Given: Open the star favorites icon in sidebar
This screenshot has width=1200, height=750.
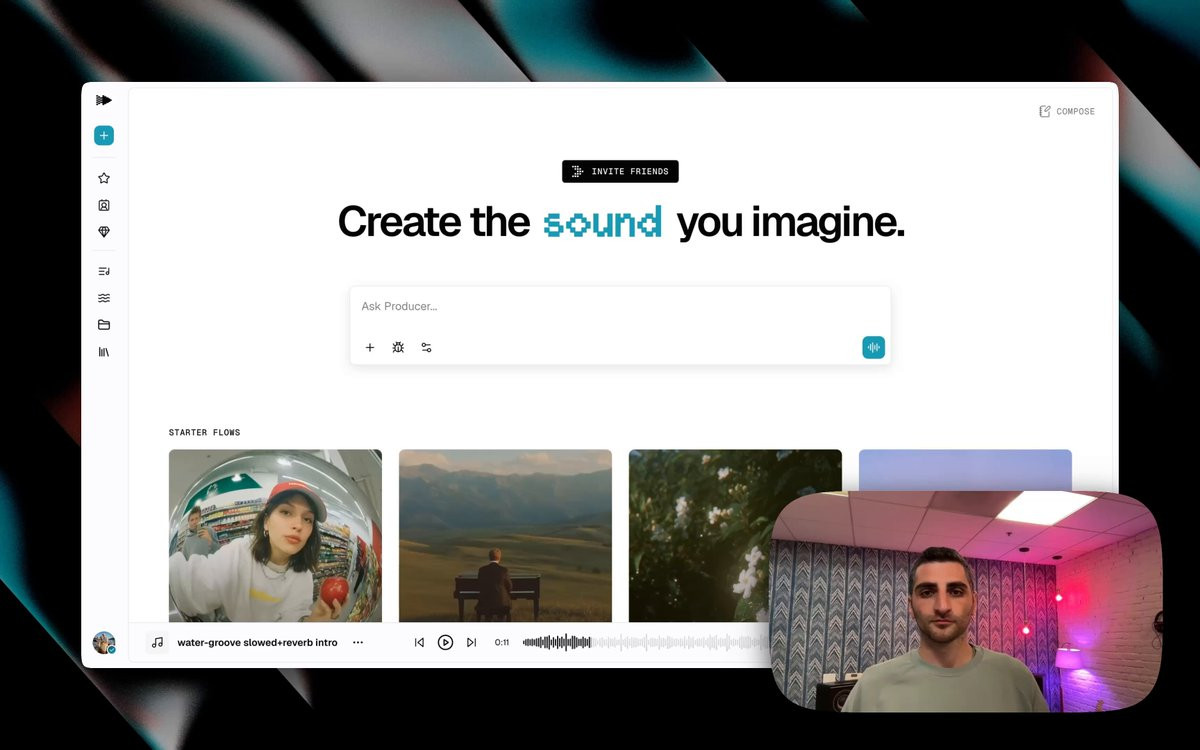Looking at the screenshot, I should [104, 178].
